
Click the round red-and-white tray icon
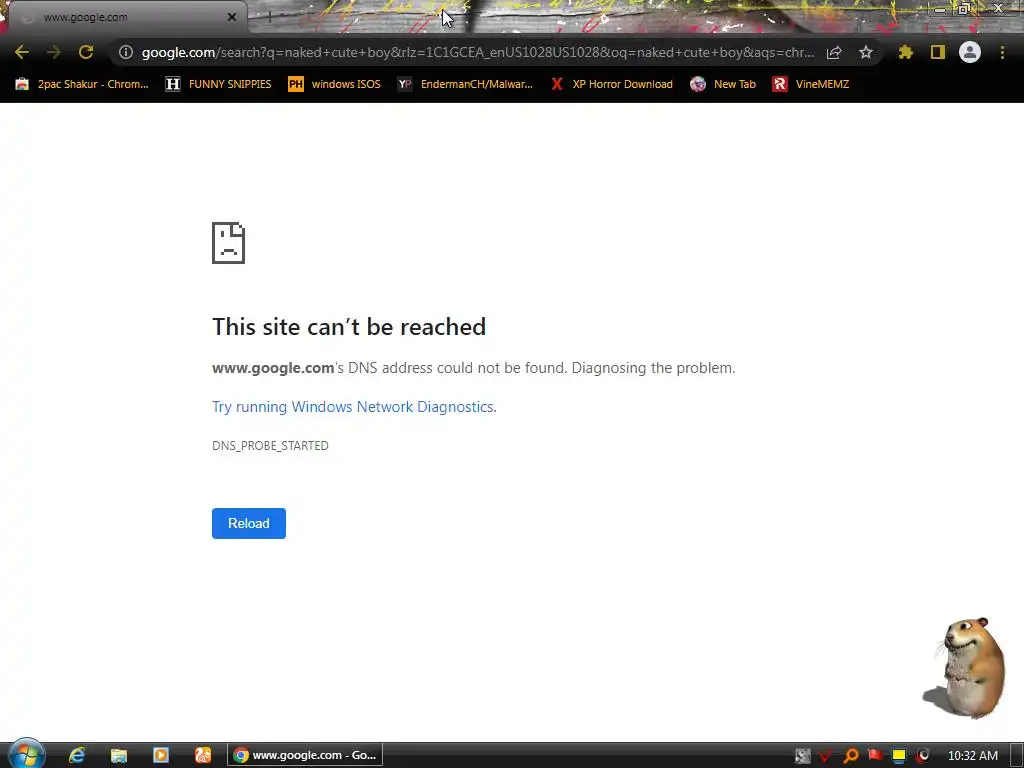923,756
